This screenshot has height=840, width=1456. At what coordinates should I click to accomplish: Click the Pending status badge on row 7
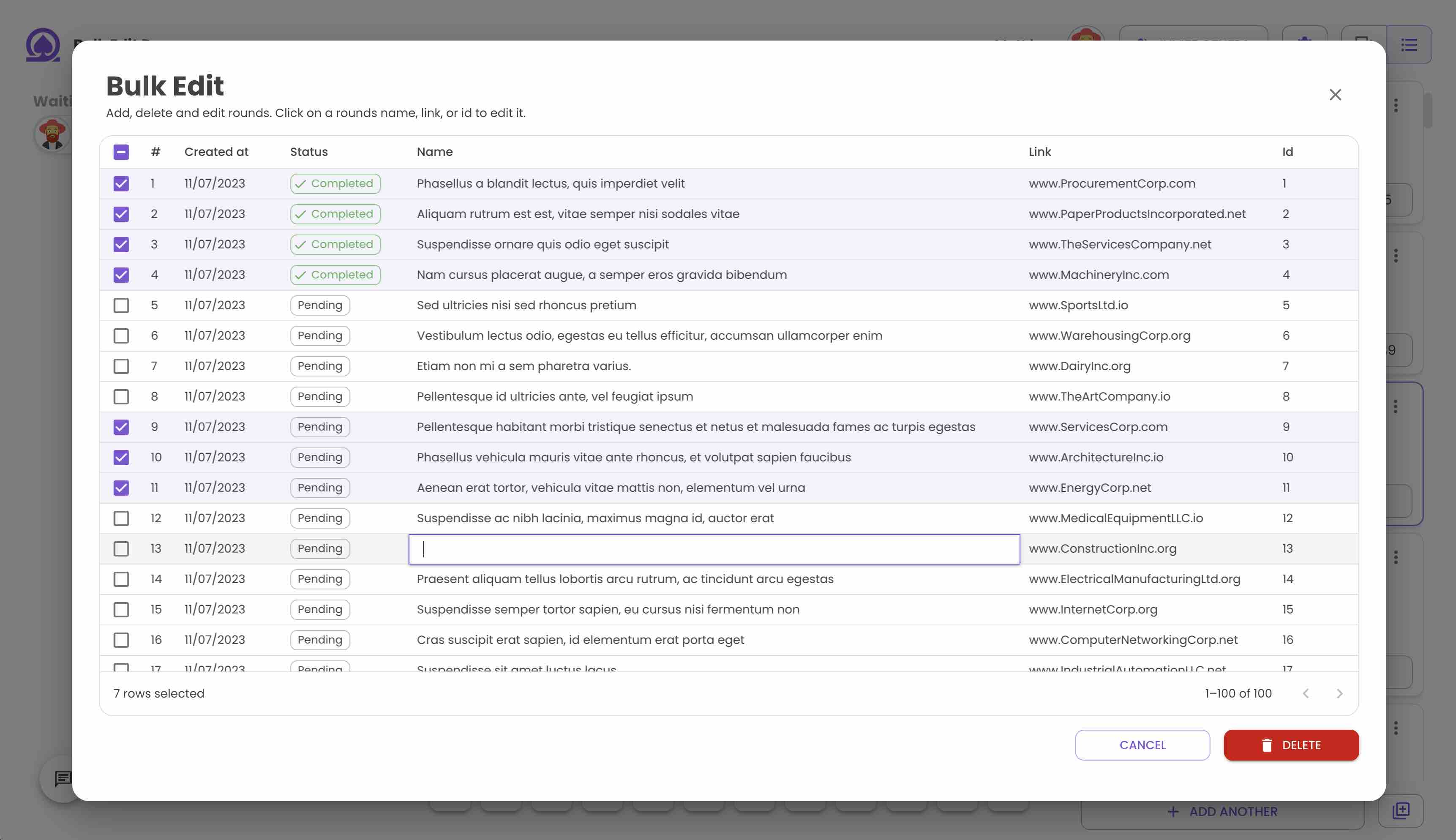pyautogui.click(x=319, y=366)
